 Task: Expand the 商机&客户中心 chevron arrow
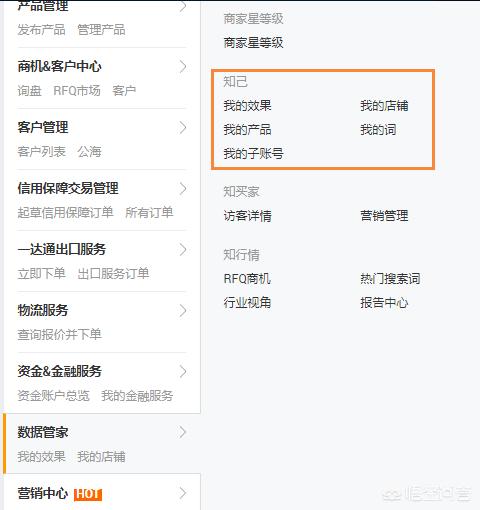[x=183, y=67]
